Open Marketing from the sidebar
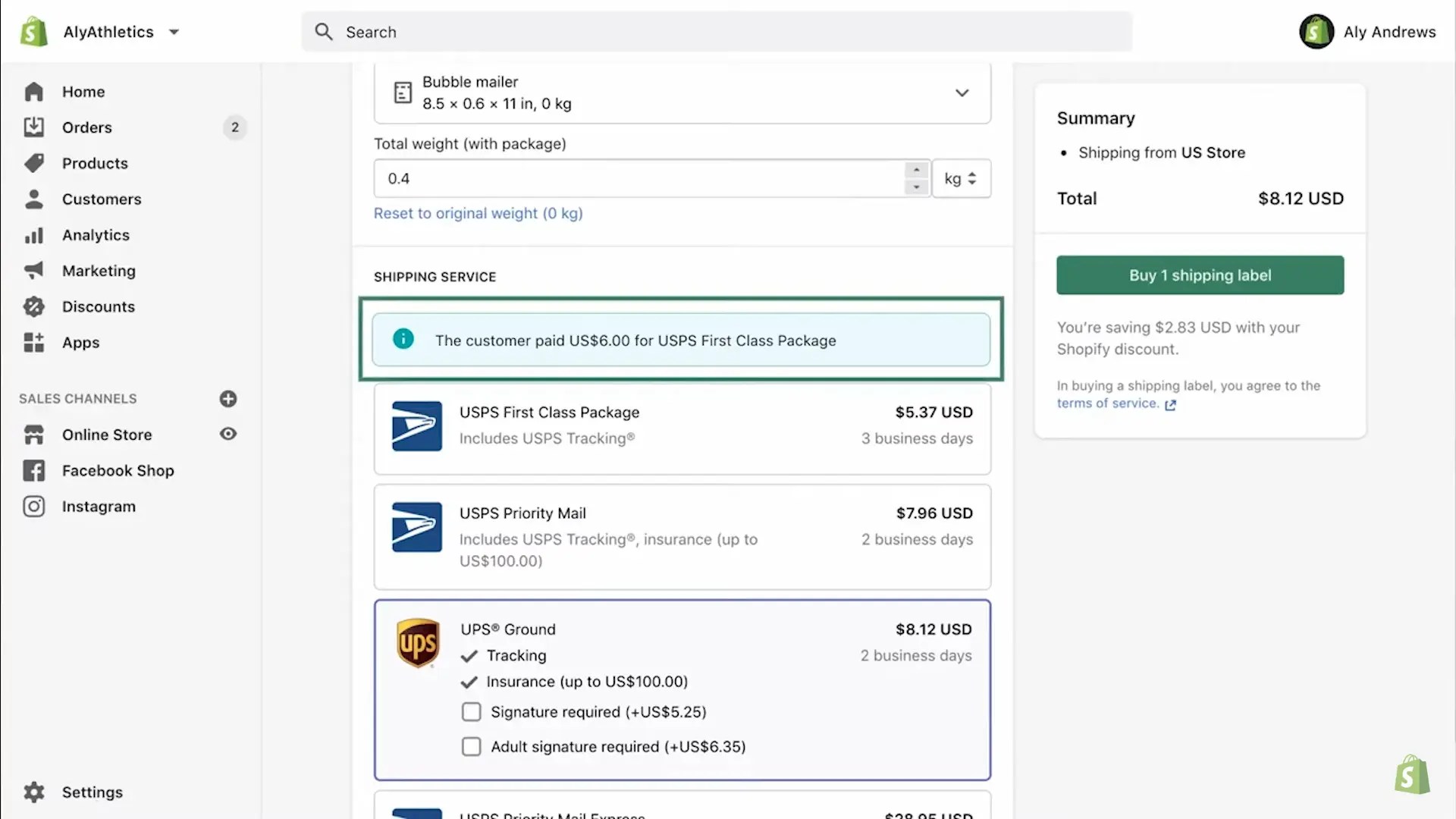 99,271
